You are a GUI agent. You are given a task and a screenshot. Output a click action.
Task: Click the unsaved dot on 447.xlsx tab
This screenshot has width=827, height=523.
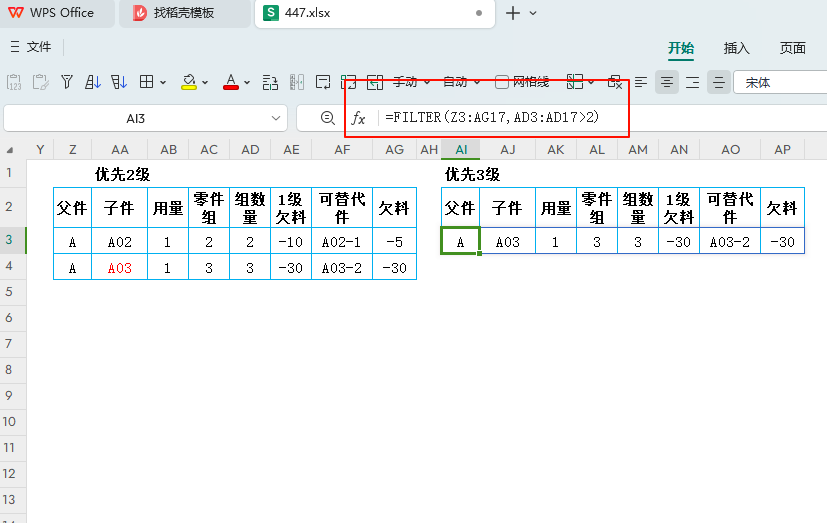coord(479,13)
